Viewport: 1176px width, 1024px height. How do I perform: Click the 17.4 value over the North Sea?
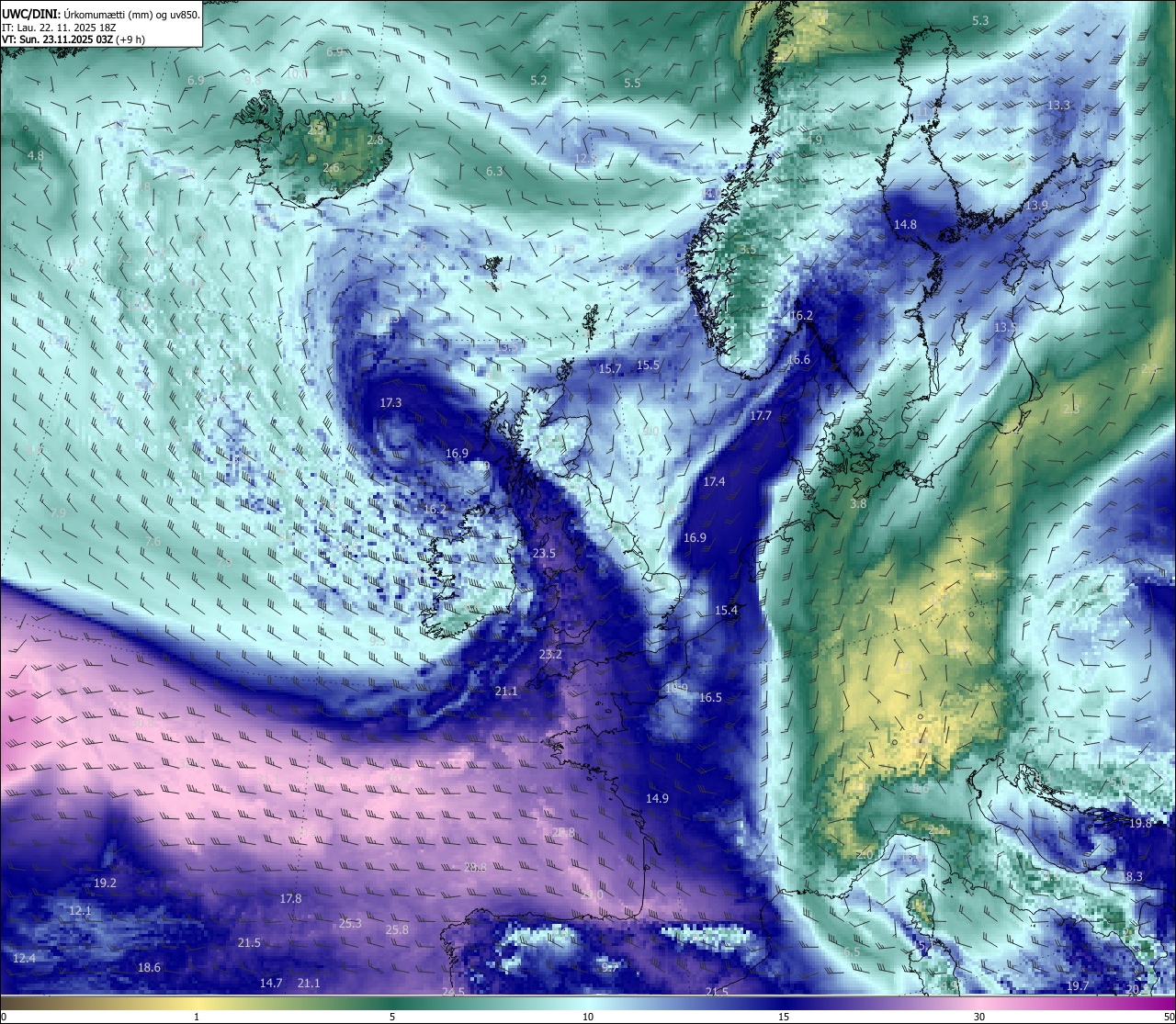[714, 482]
